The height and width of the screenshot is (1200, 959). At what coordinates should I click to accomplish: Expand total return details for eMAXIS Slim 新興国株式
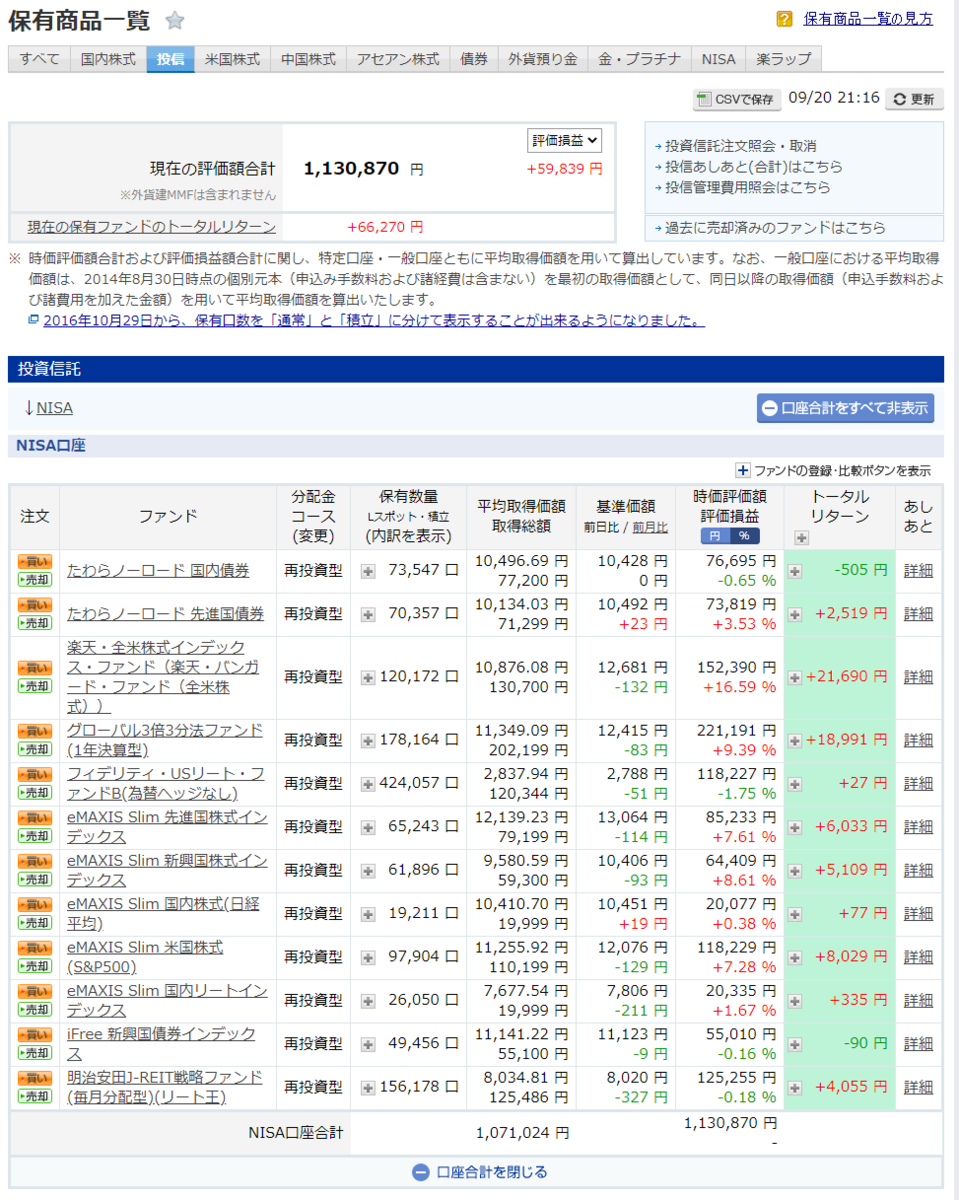(x=795, y=871)
